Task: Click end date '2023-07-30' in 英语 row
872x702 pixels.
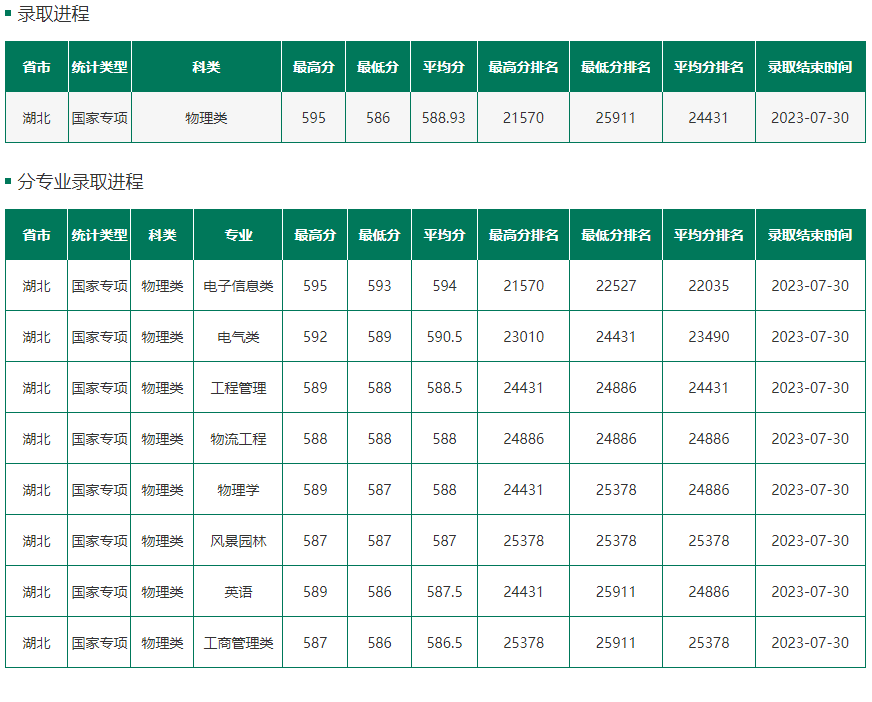Action: (810, 592)
